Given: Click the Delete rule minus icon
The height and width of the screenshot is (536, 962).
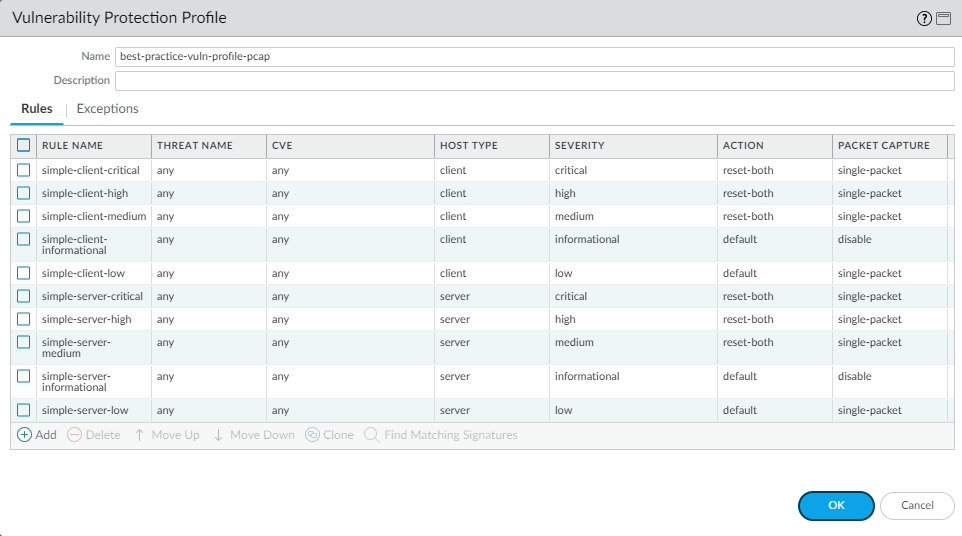Looking at the screenshot, I should click(x=74, y=435).
